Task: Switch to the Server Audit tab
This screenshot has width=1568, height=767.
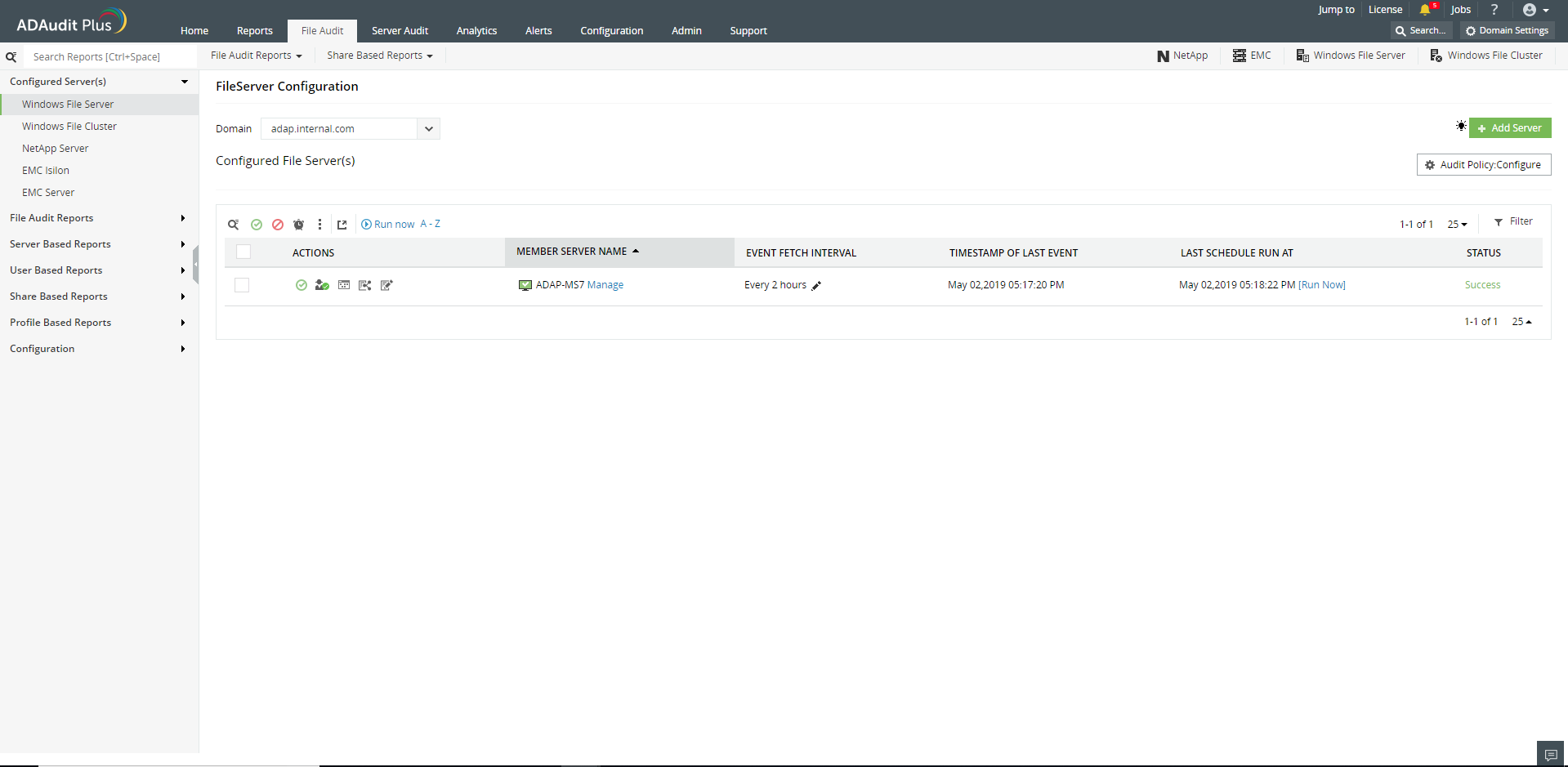Action: pos(400,30)
